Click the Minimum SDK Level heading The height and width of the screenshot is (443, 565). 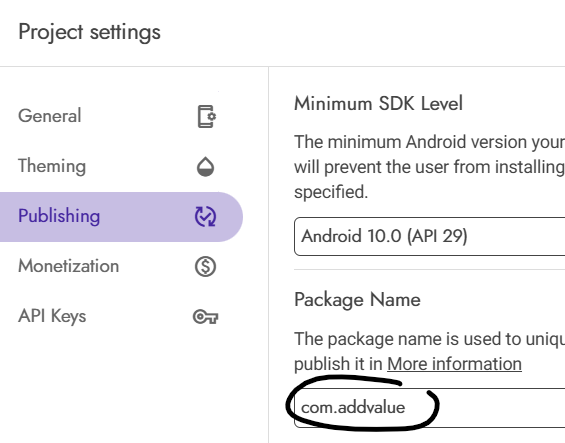pyautogui.click(x=378, y=103)
